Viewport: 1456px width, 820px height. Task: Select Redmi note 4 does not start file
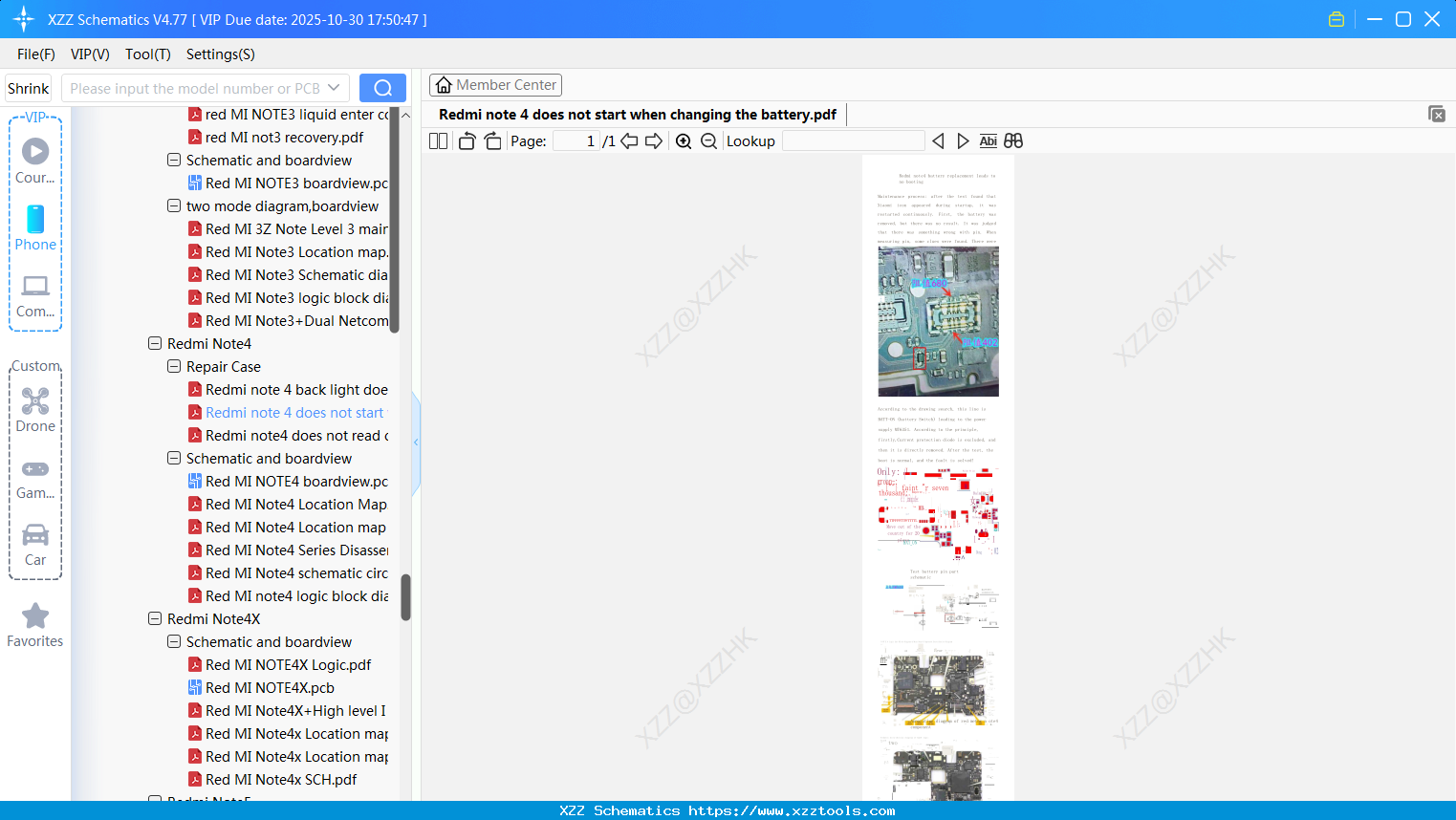(x=286, y=412)
